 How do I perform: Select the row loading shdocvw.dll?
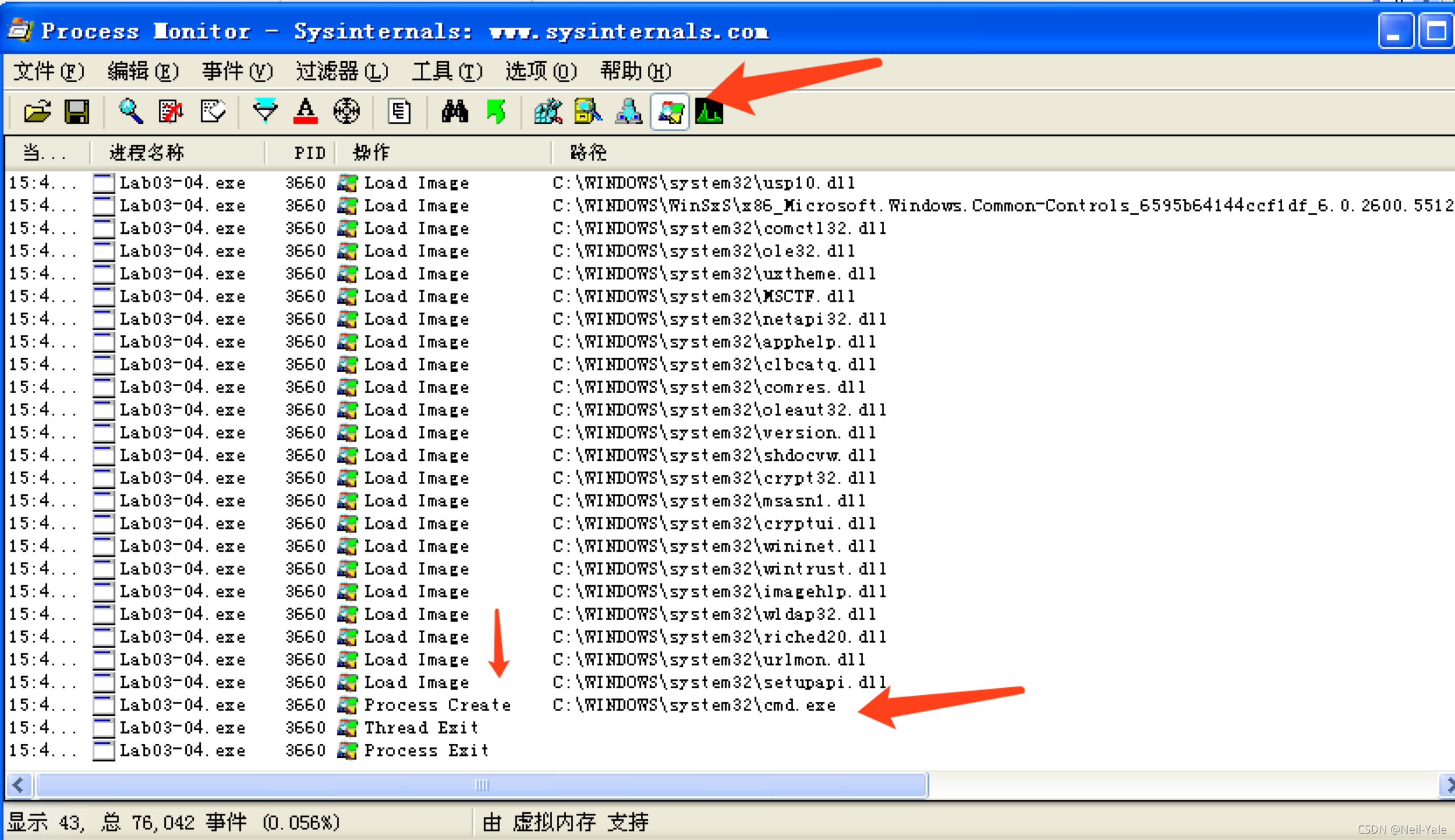pos(730,456)
